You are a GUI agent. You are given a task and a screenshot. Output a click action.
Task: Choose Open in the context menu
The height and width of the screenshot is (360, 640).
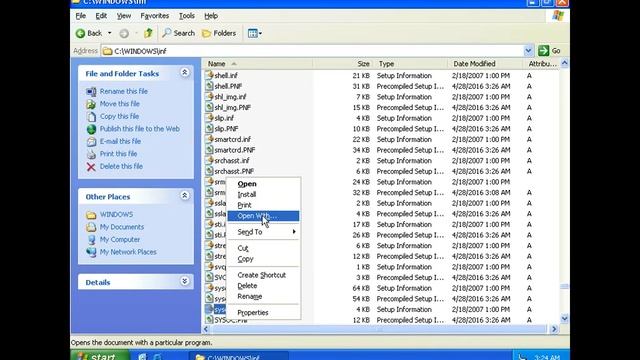pos(263,184)
